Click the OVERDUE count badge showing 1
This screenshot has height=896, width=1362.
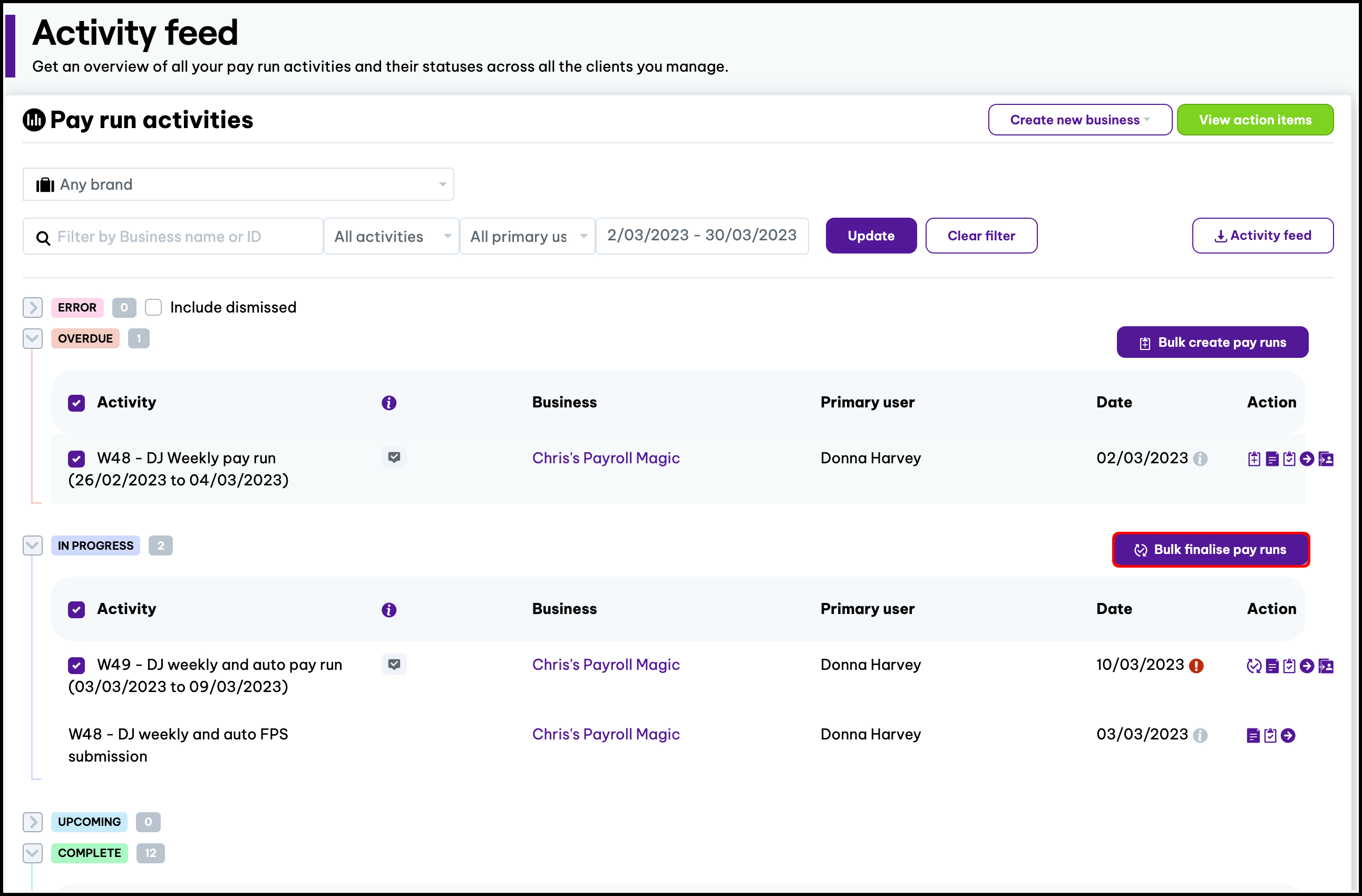[139, 338]
